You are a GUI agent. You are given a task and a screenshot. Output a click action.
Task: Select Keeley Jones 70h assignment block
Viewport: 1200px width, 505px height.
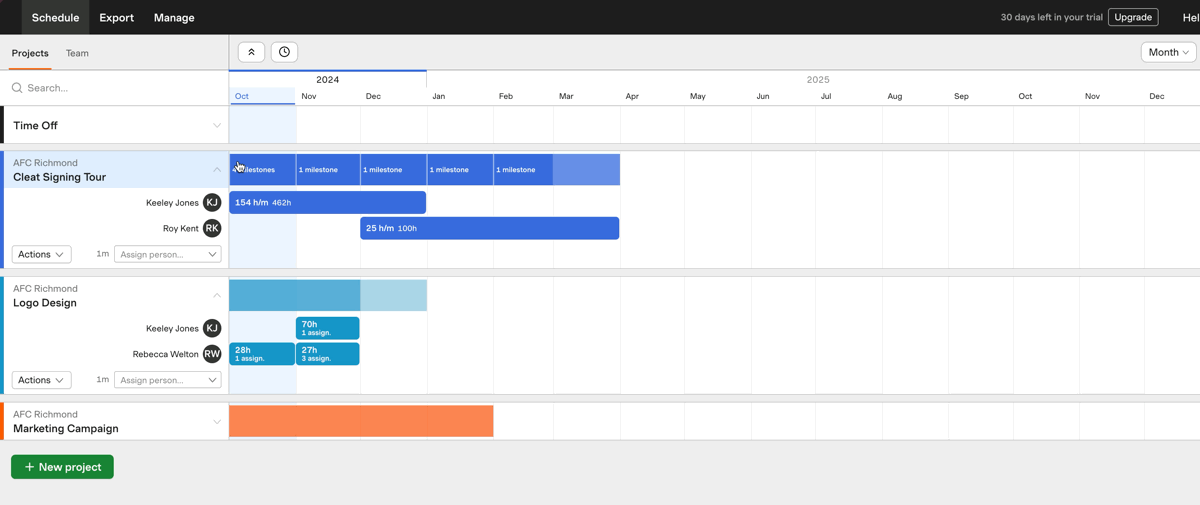point(328,328)
